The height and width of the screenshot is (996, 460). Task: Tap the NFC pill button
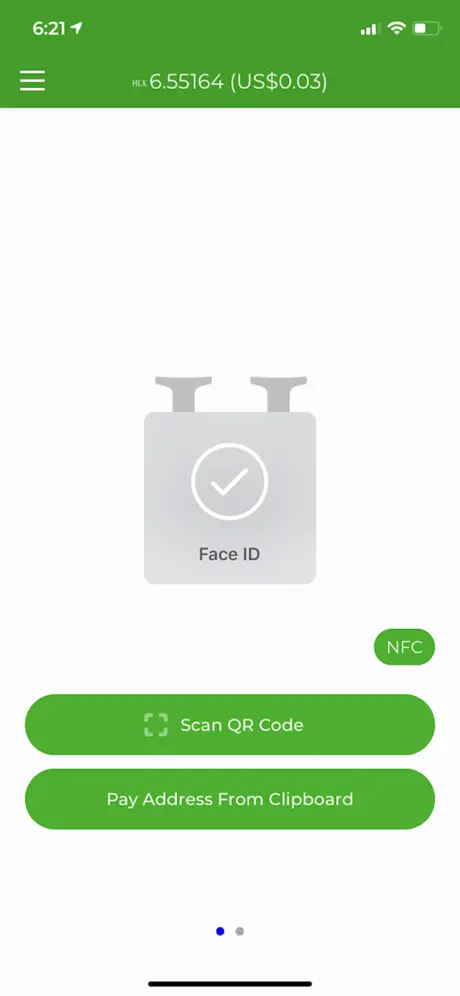point(405,647)
